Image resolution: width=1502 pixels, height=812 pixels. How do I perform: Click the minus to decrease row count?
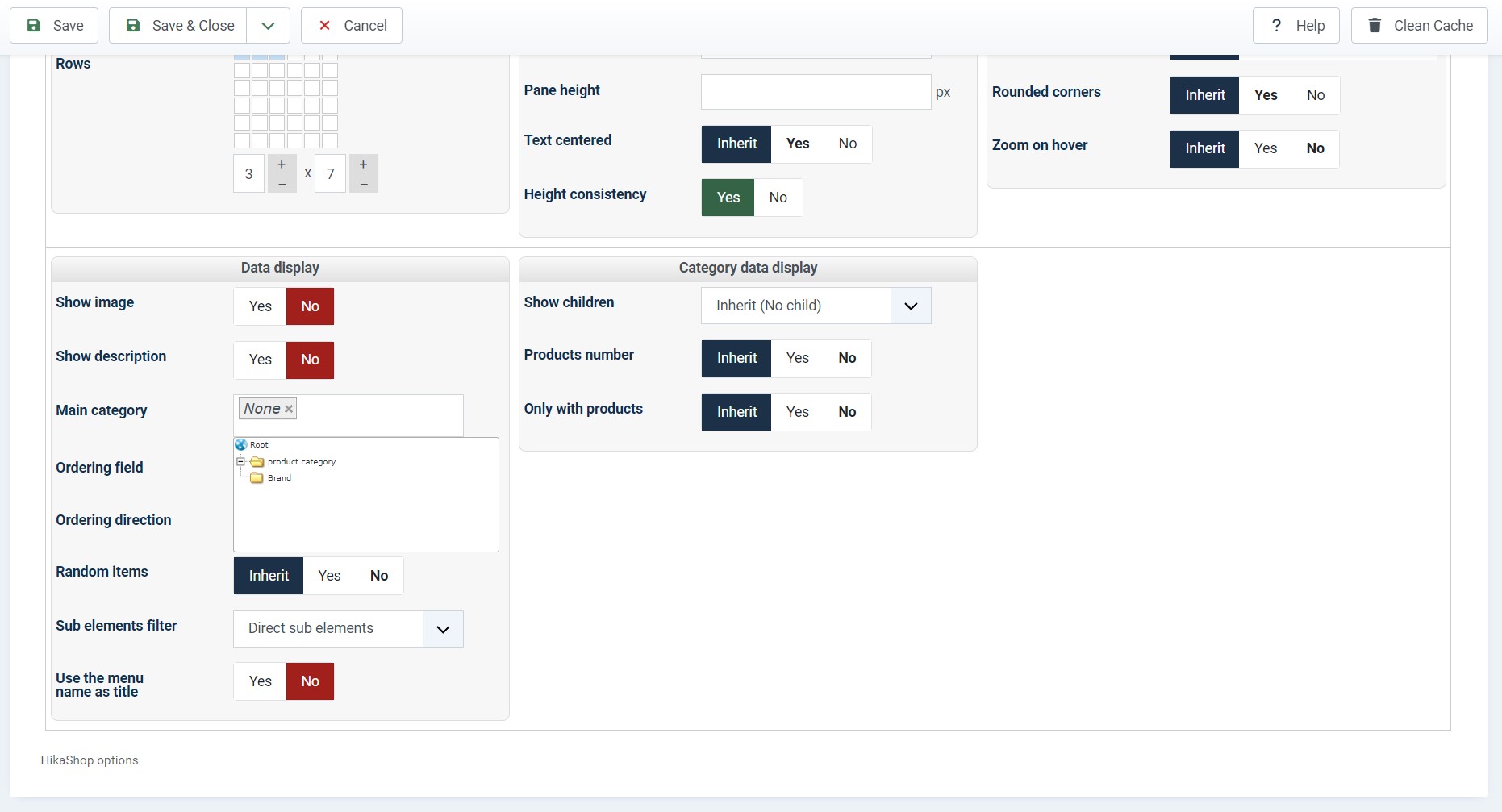tap(364, 184)
